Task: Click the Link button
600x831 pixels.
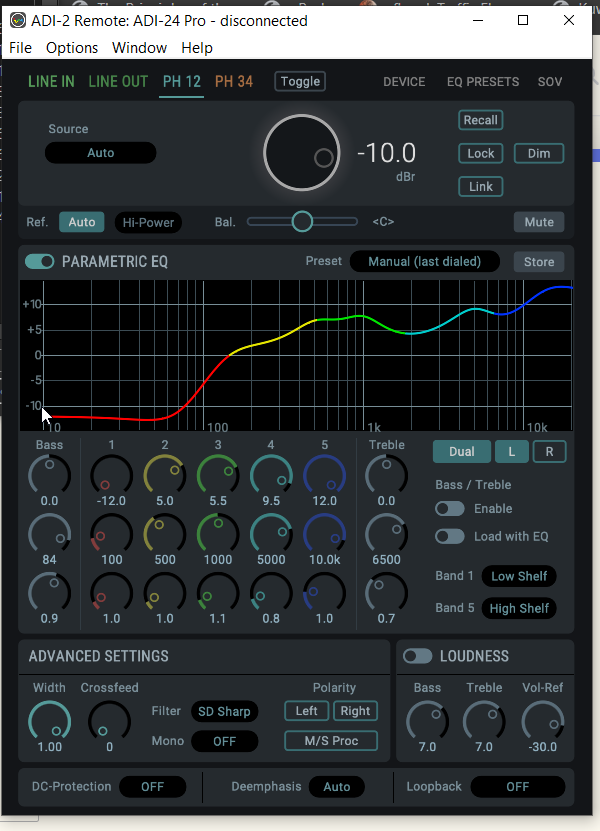Action: point(481,187)
